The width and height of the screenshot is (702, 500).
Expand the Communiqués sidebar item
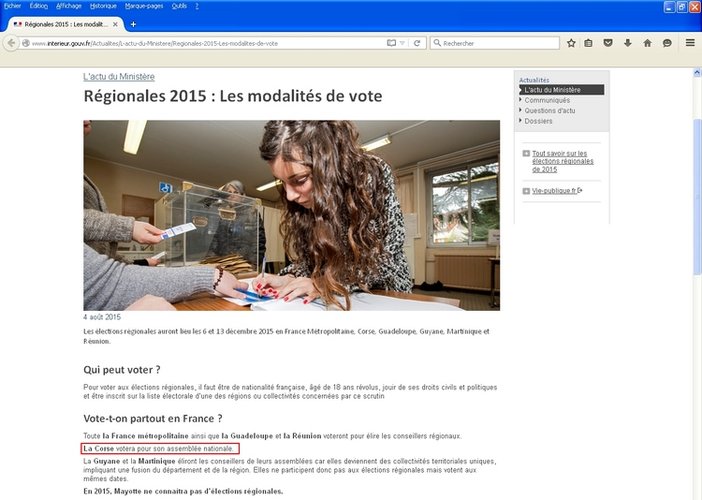[x=547, y=100]
